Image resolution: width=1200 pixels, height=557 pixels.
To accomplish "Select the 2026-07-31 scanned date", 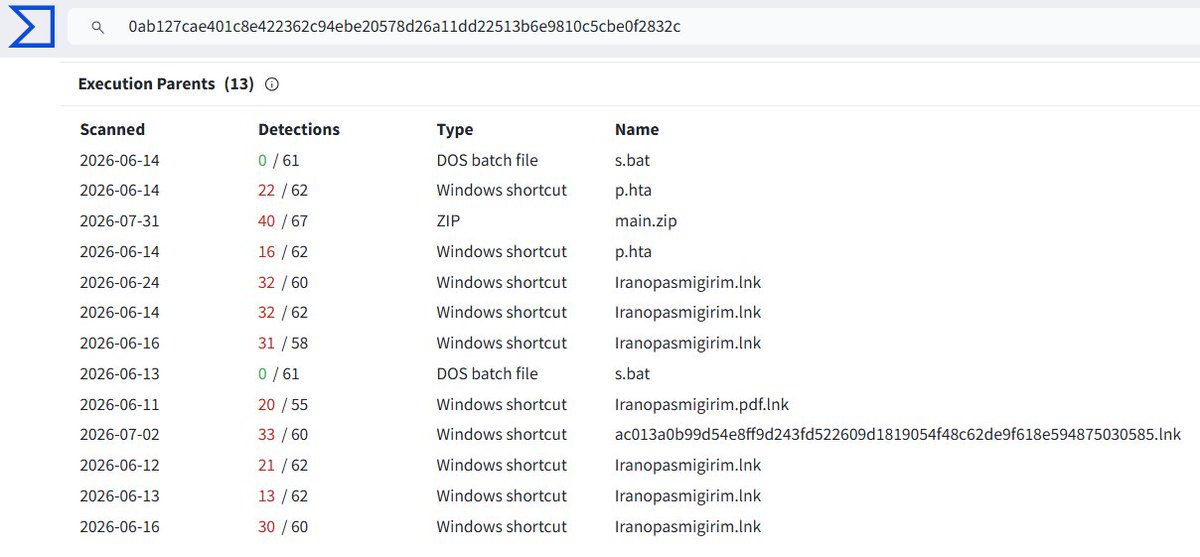I will coord(120,221).
